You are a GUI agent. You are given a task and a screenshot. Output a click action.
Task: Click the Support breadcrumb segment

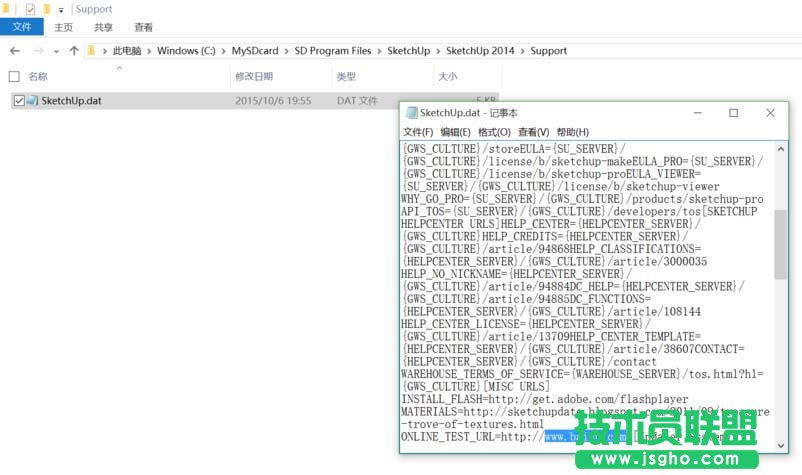[548, 51]
